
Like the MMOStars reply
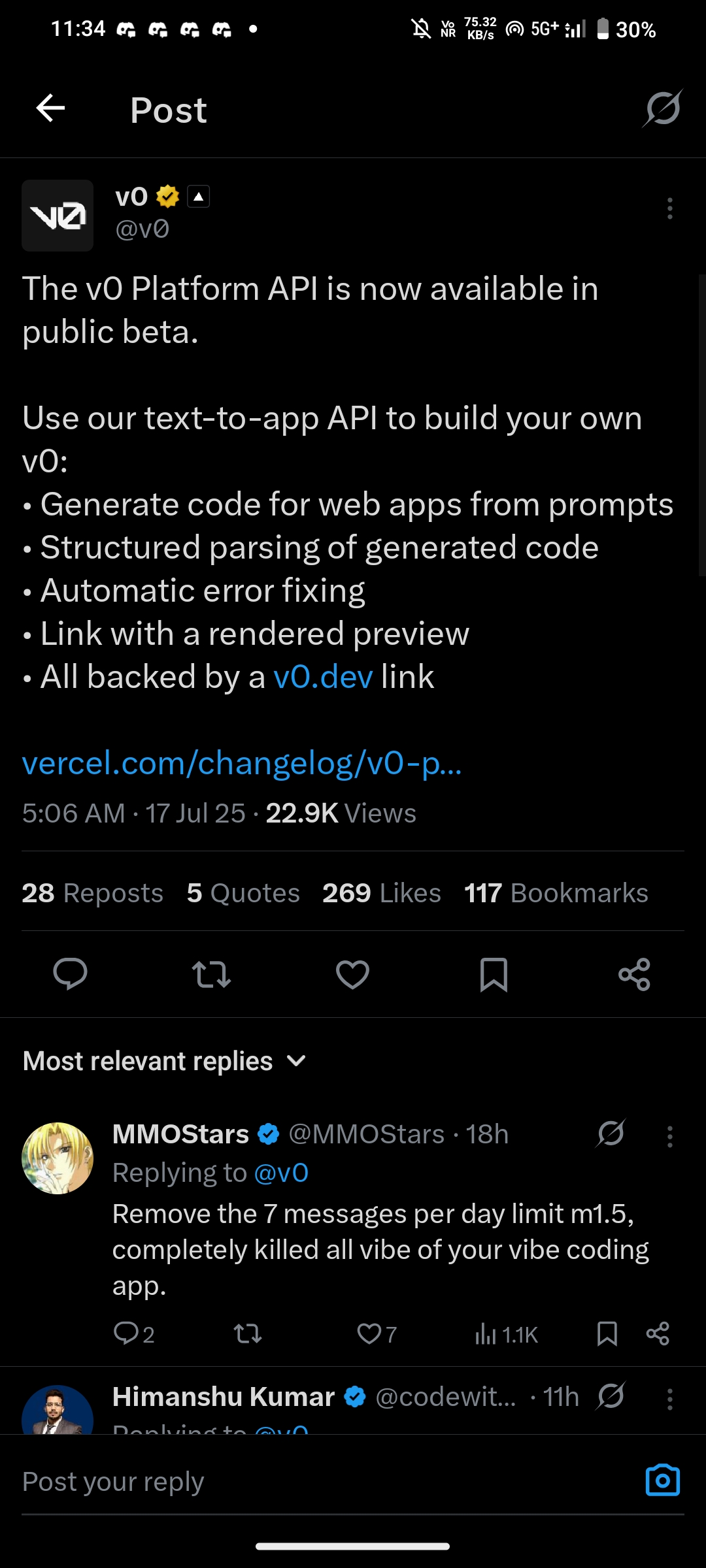pyautogui.click(x=370, y=1333)
